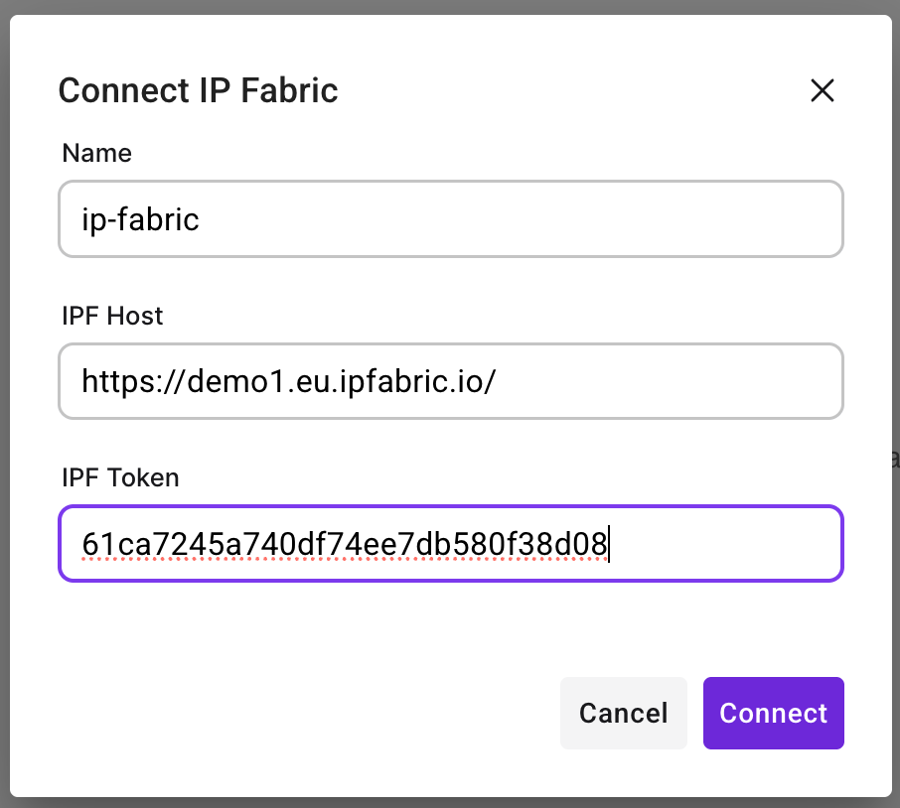Focus the IPF Token input field
This screenshot has height=808, width=900.
point(450,544)
